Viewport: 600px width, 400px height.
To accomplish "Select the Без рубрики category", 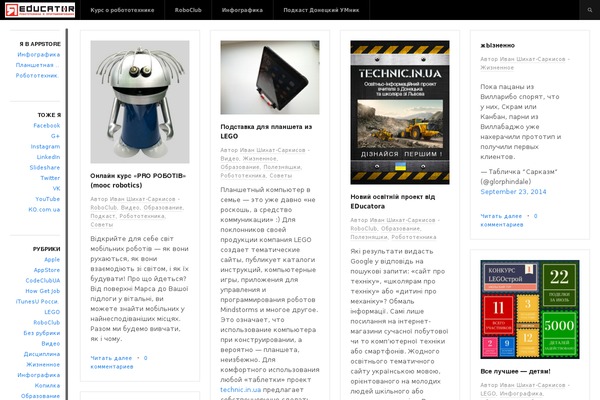I will tap(42, 333).
